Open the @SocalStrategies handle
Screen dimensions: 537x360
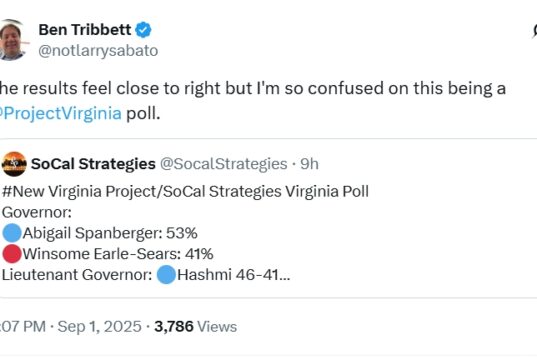(224, 164)
